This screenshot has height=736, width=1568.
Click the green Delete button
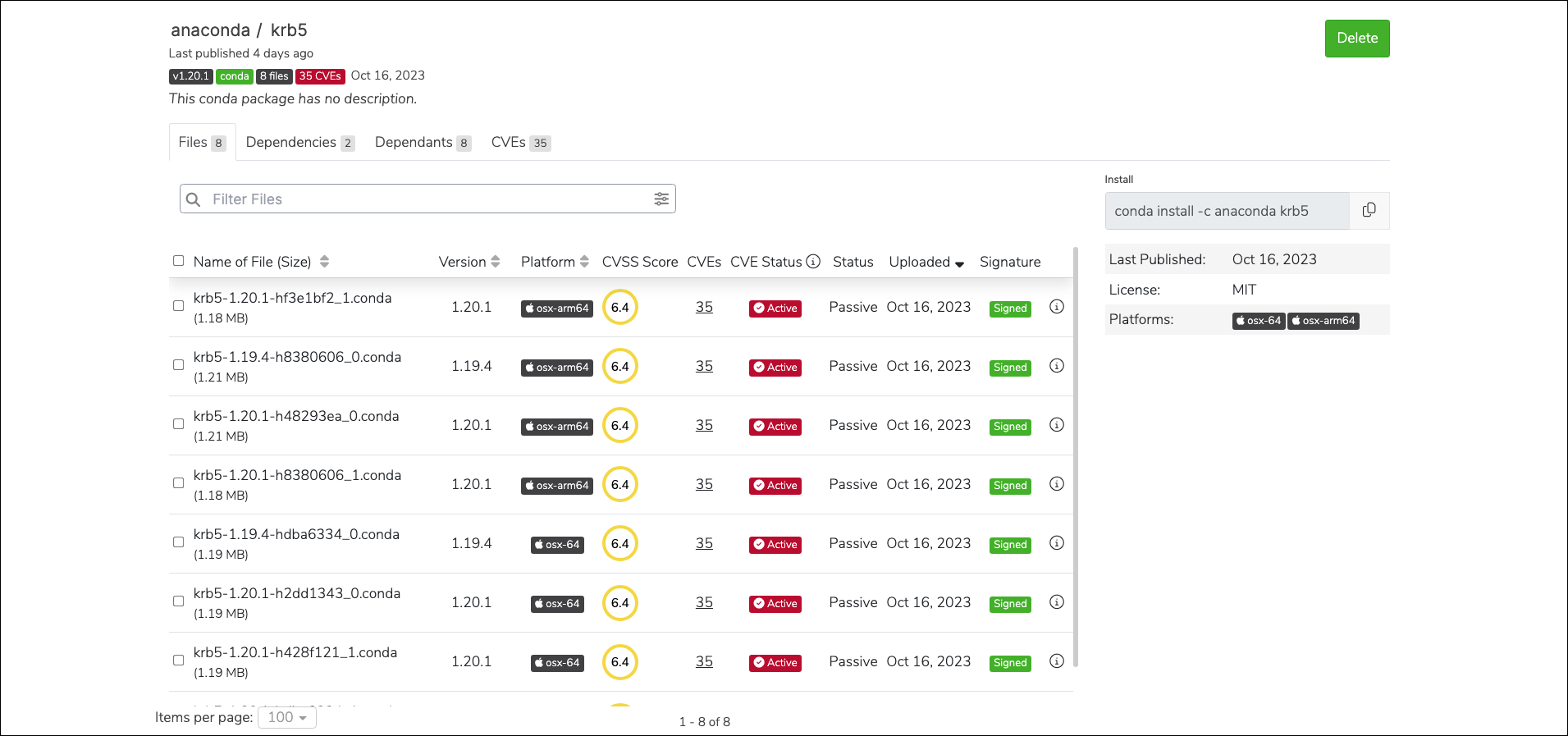pos(1357,39)
